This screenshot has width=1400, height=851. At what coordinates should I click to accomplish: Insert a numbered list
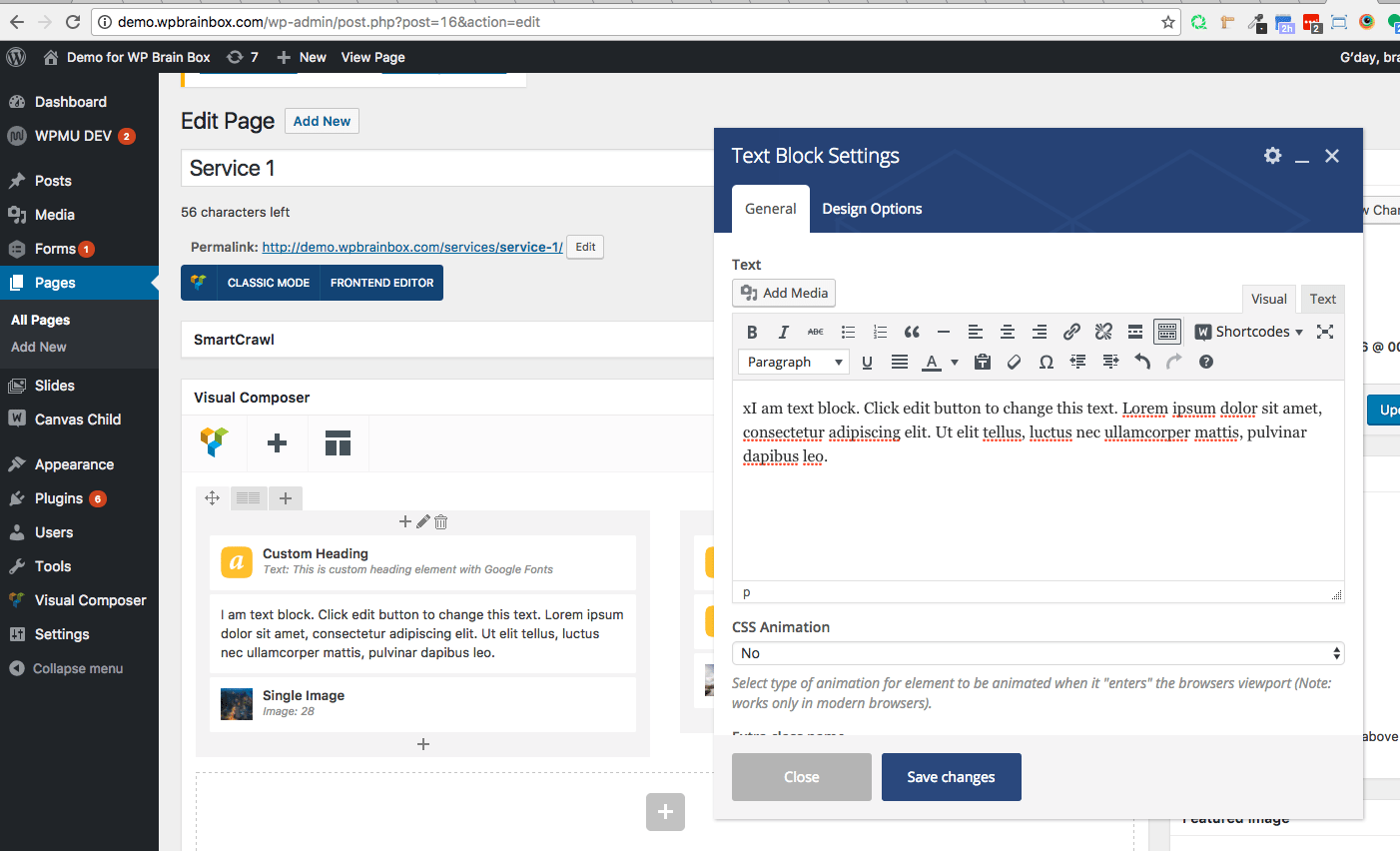click(x=880, y=332)
